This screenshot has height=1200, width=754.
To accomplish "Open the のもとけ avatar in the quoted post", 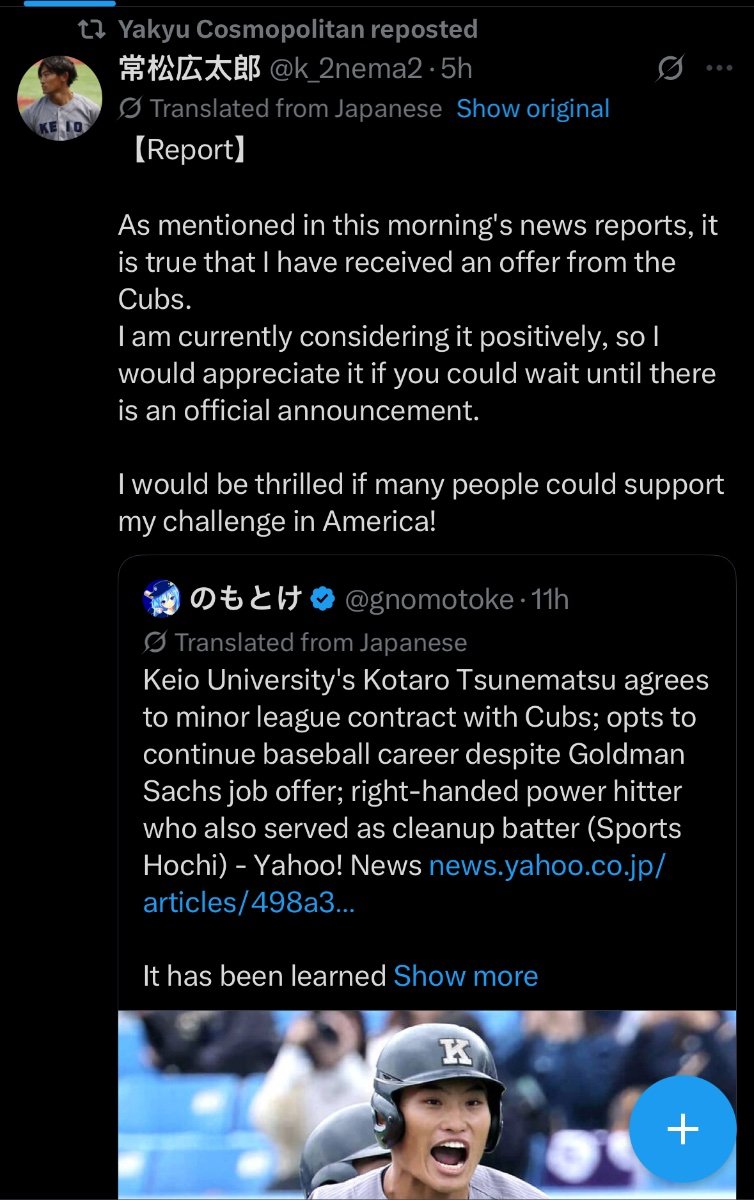I will click(x=161, y=599).
